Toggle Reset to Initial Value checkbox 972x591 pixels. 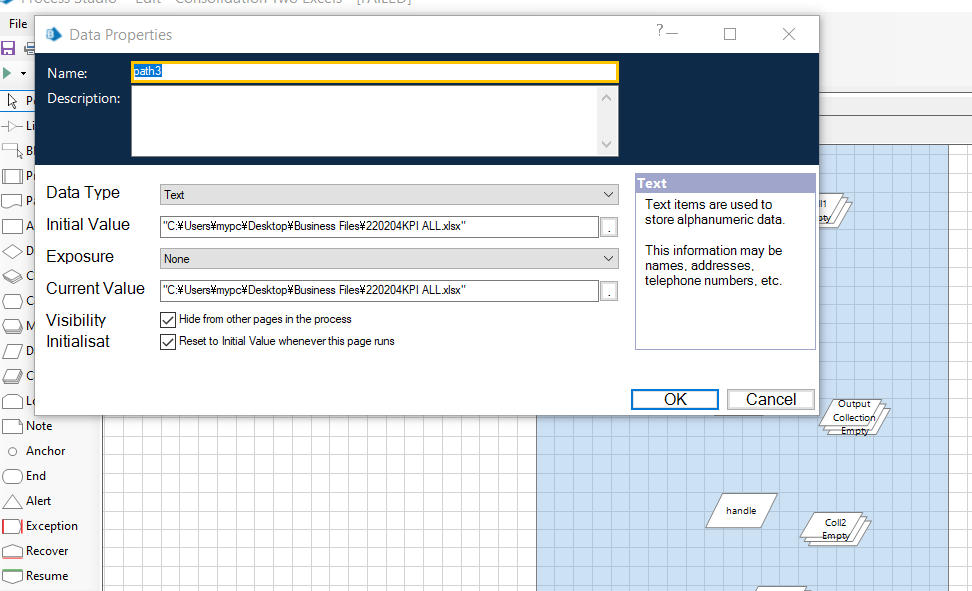168,342
